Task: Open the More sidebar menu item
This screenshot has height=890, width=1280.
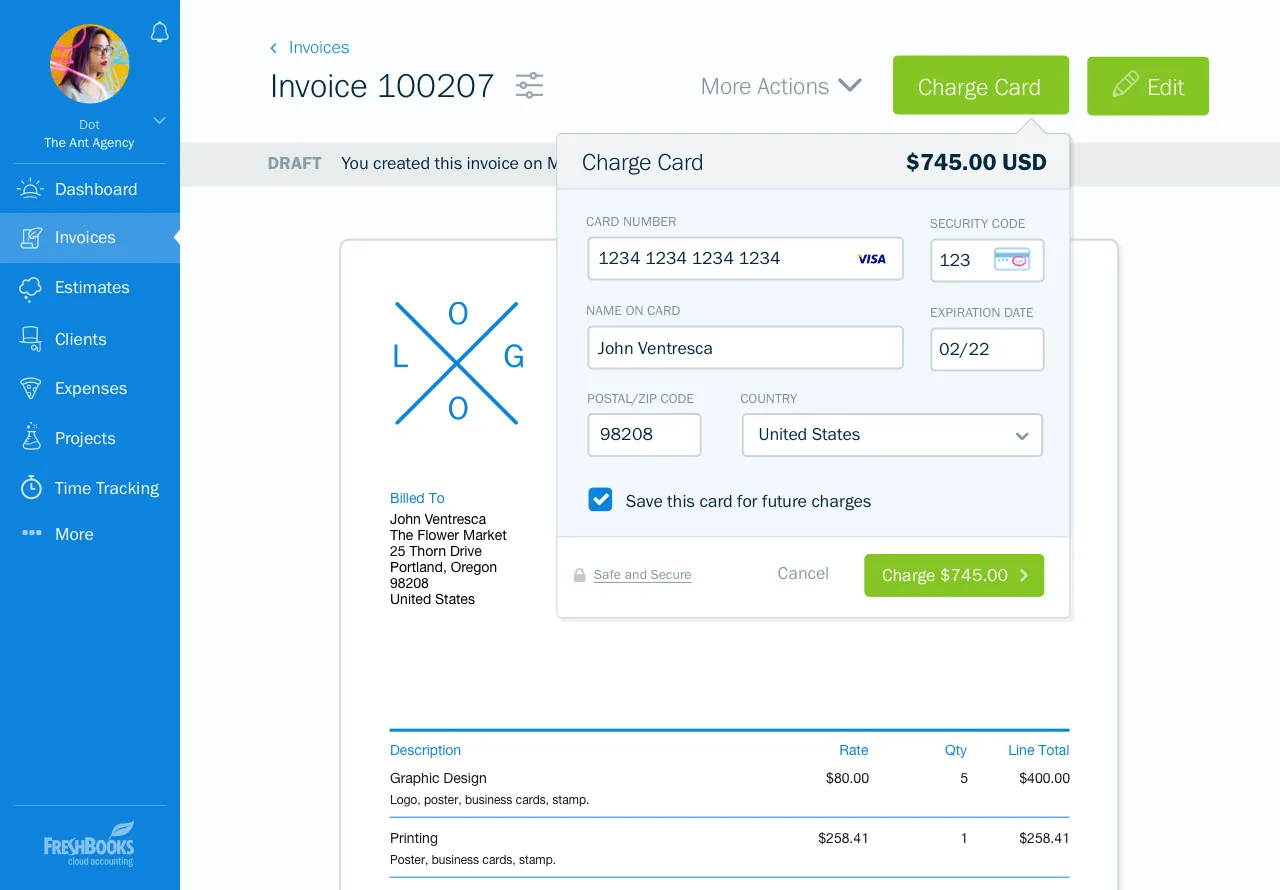Action: 73,535
